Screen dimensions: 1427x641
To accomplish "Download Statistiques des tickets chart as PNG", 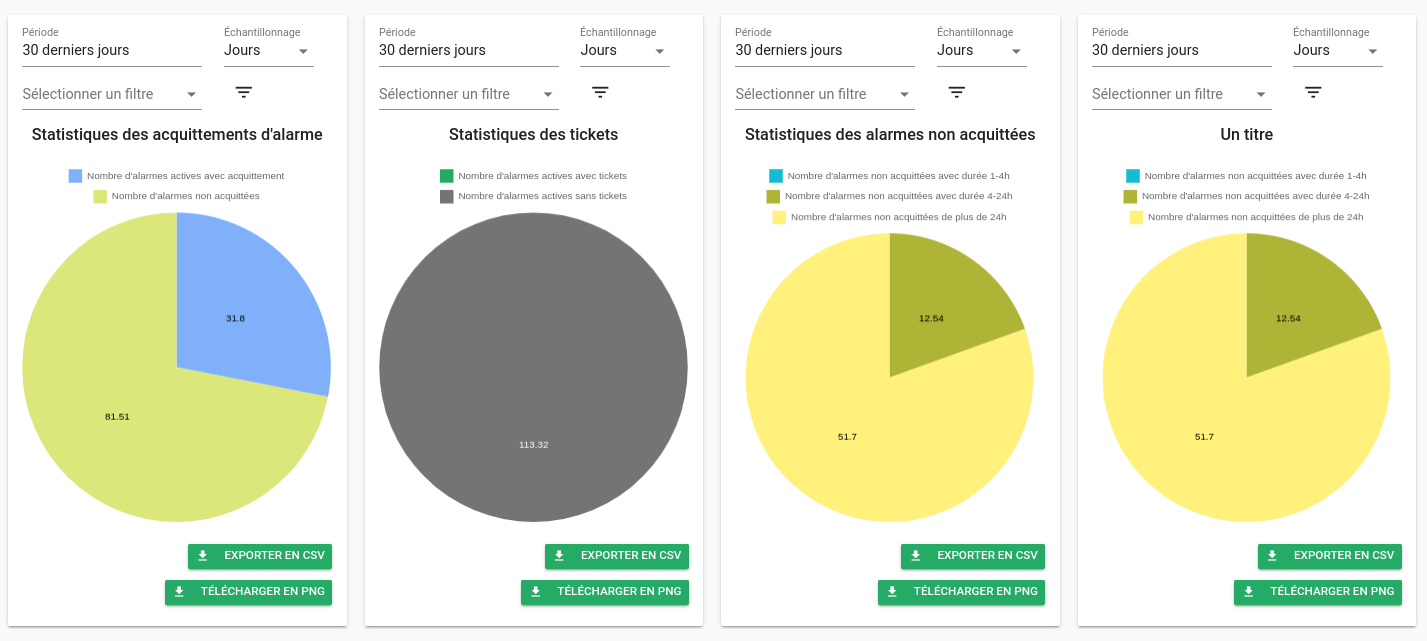I will [605, 592].
